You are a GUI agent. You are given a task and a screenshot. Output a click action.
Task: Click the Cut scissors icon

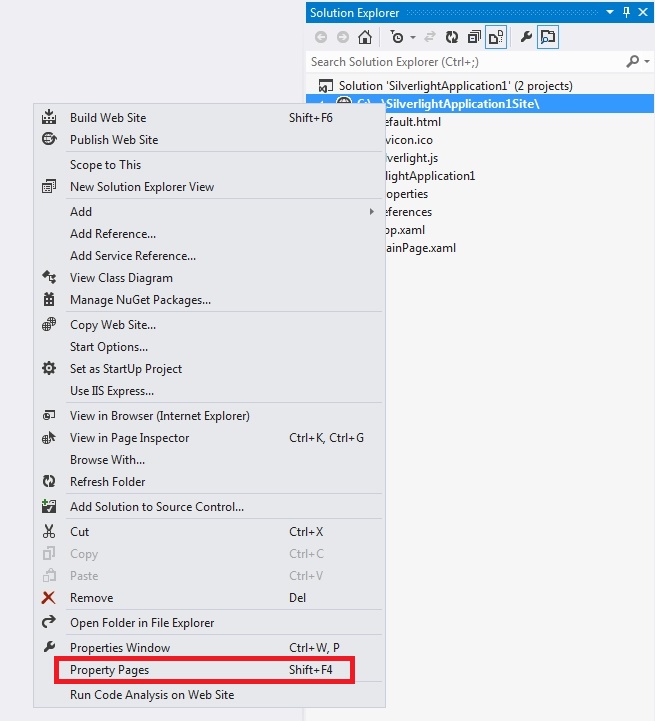pos(49,532)
